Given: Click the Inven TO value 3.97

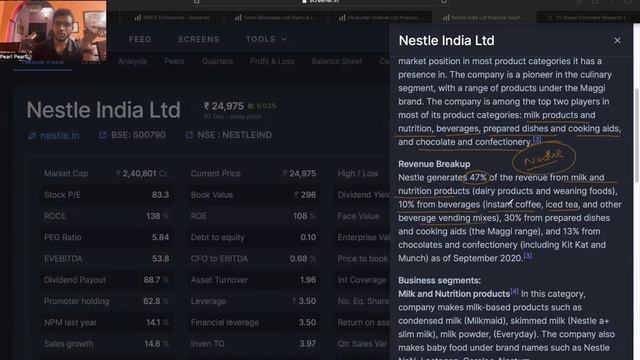Looking at the screenshot, I should tap(307, 344).
